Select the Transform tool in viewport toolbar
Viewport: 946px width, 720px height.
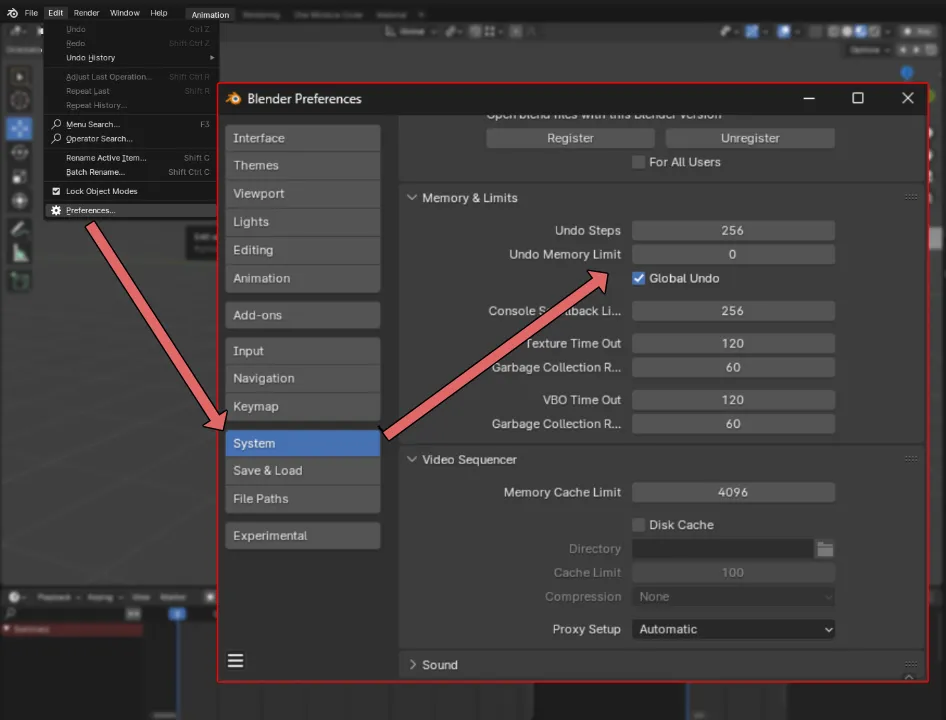pyautogui.click(x=19, y=200)
